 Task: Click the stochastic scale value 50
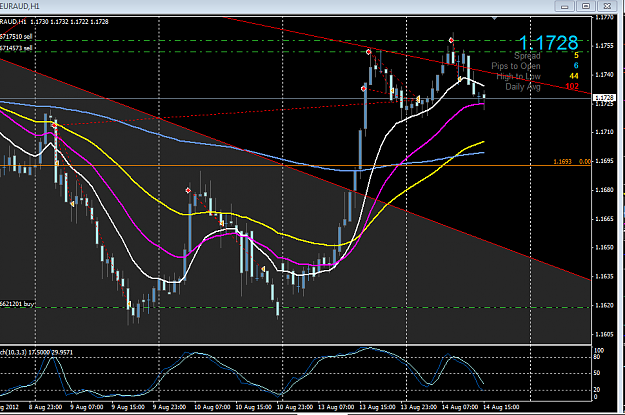coord(597,373)
